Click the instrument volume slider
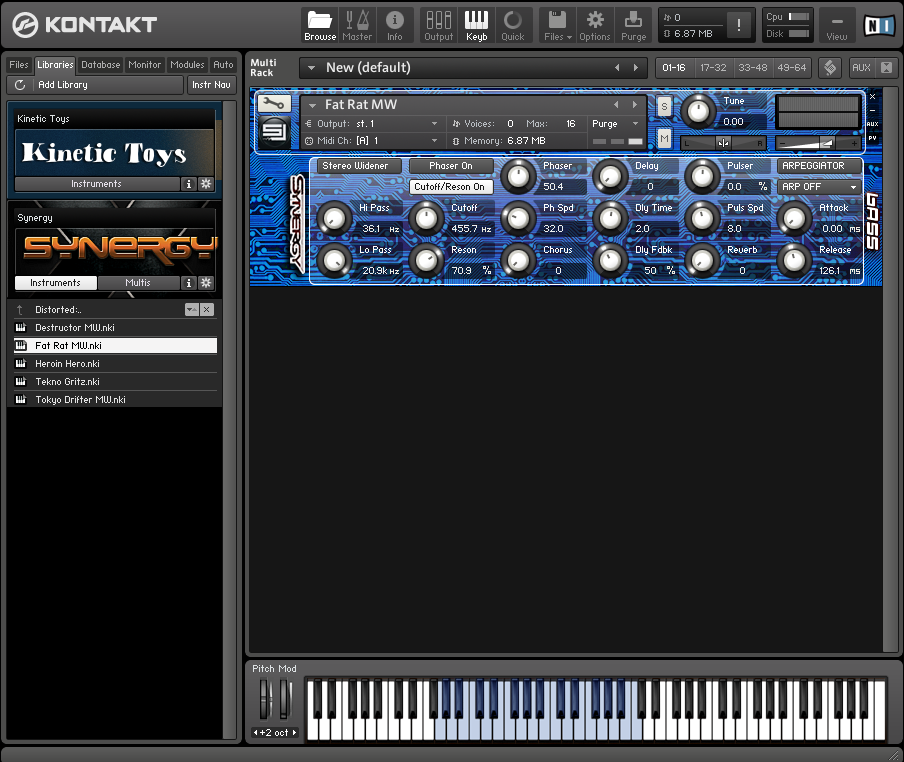 pyautogui.click(x=818, y=143)
